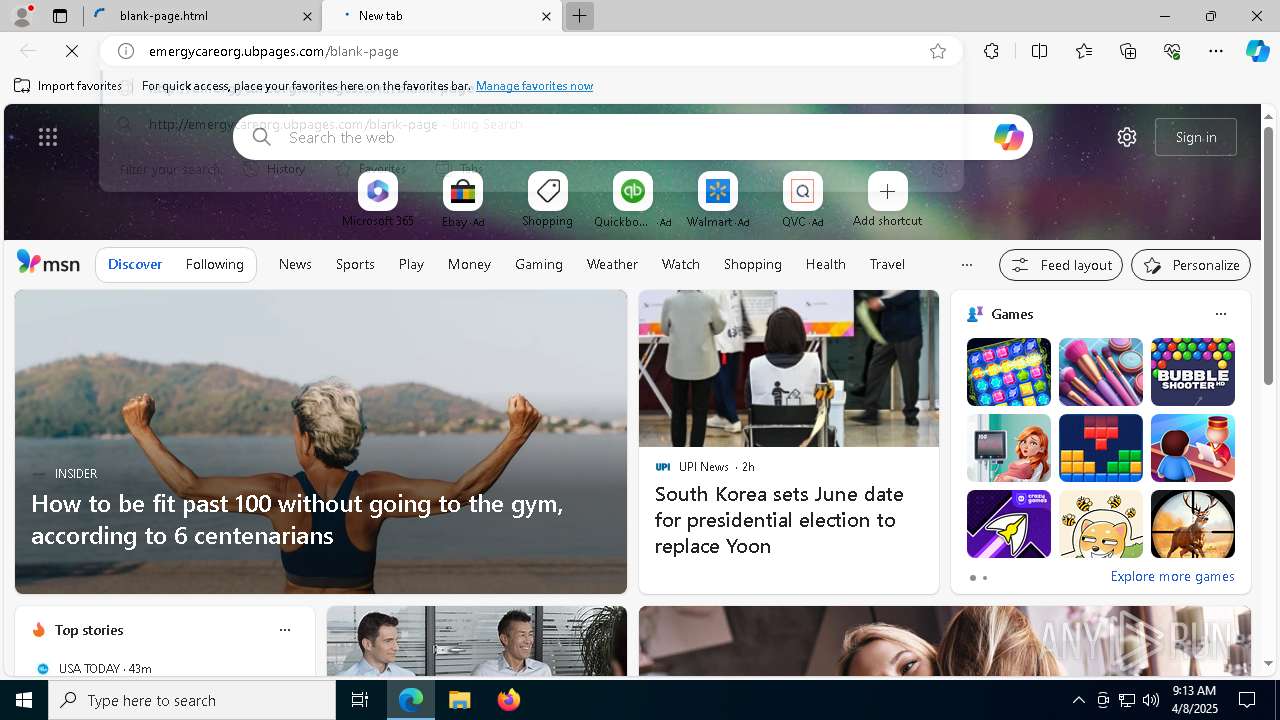1280x720 pixels.
Task: Show hidden system tray icons
Action: (x=1078, y=700)
